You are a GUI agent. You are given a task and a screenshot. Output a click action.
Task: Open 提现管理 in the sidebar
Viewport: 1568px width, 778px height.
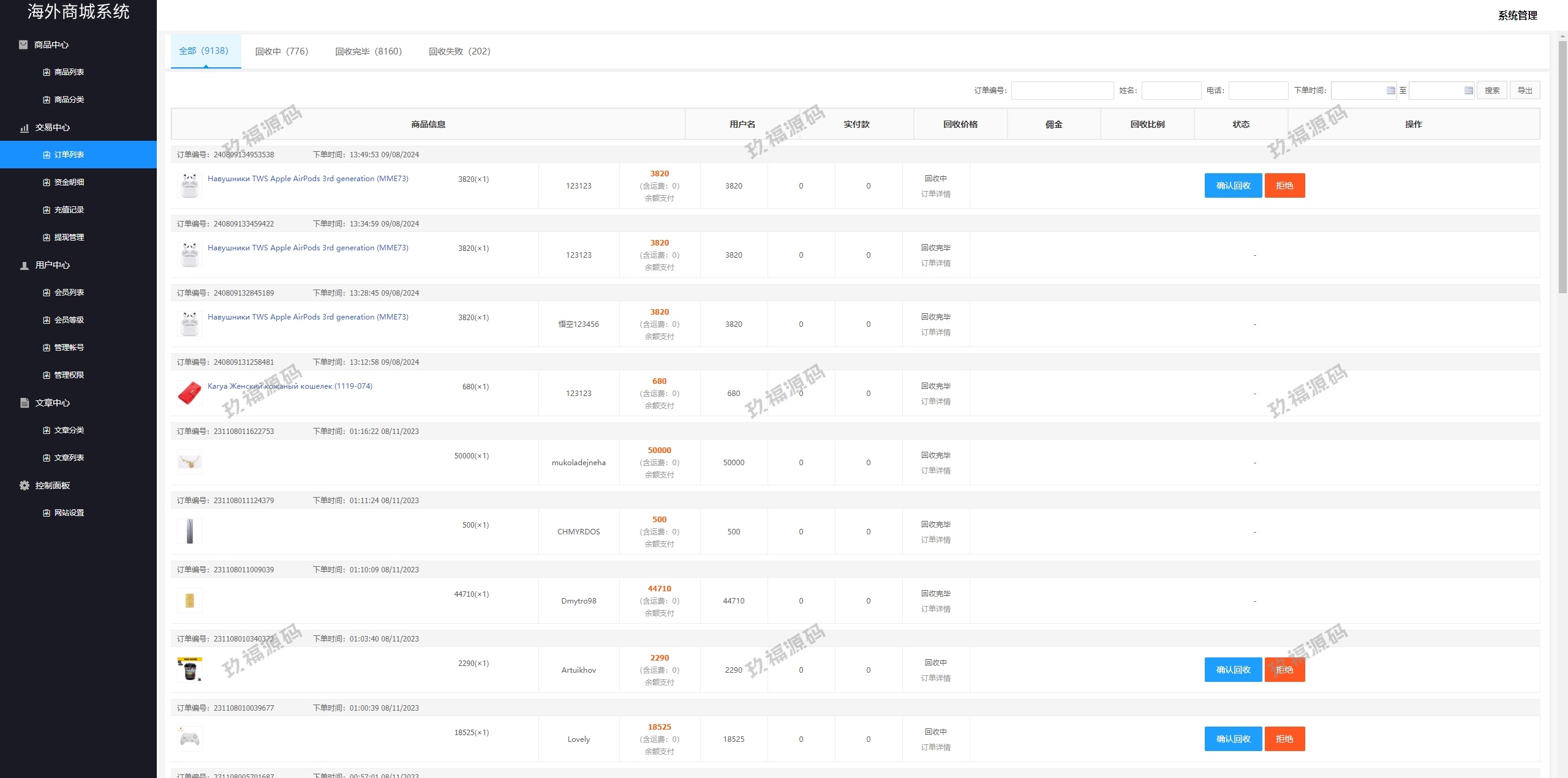coord(69,238)
